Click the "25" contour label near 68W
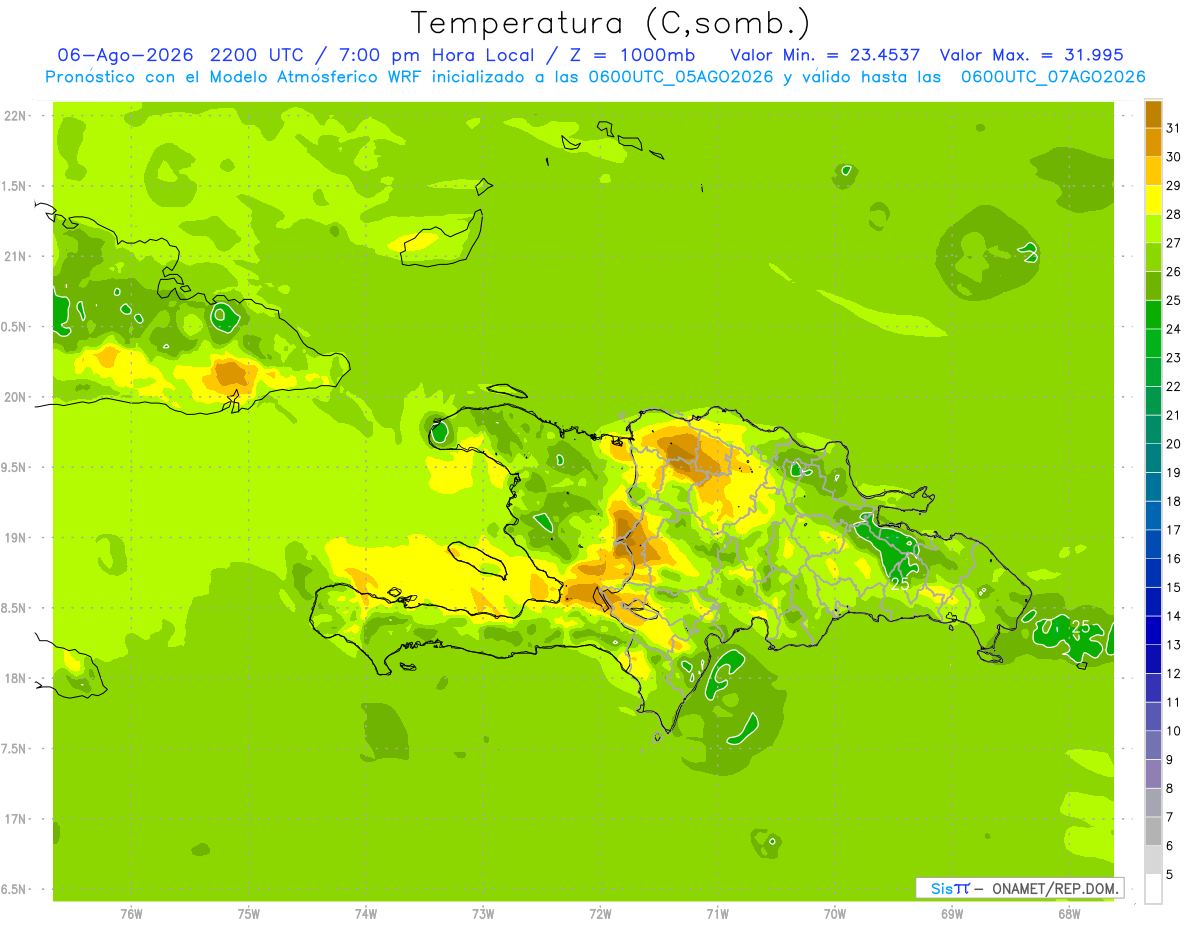This screenshot has height=927, width=1200. [x=1080, y=627]
